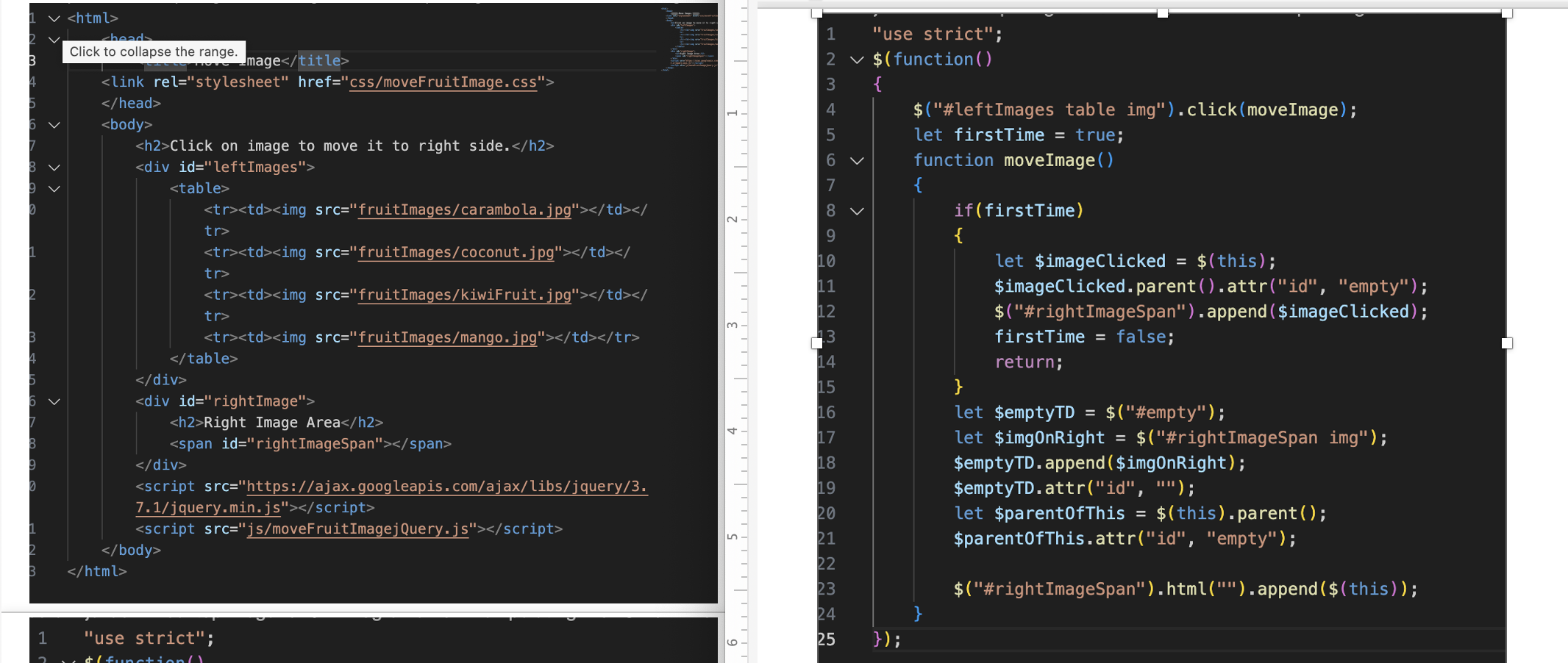Image resolution: width=1568 pixels, height=663 pixels.
Task: Select line number 25 in the right editor
Action: [x=827, y=639]
